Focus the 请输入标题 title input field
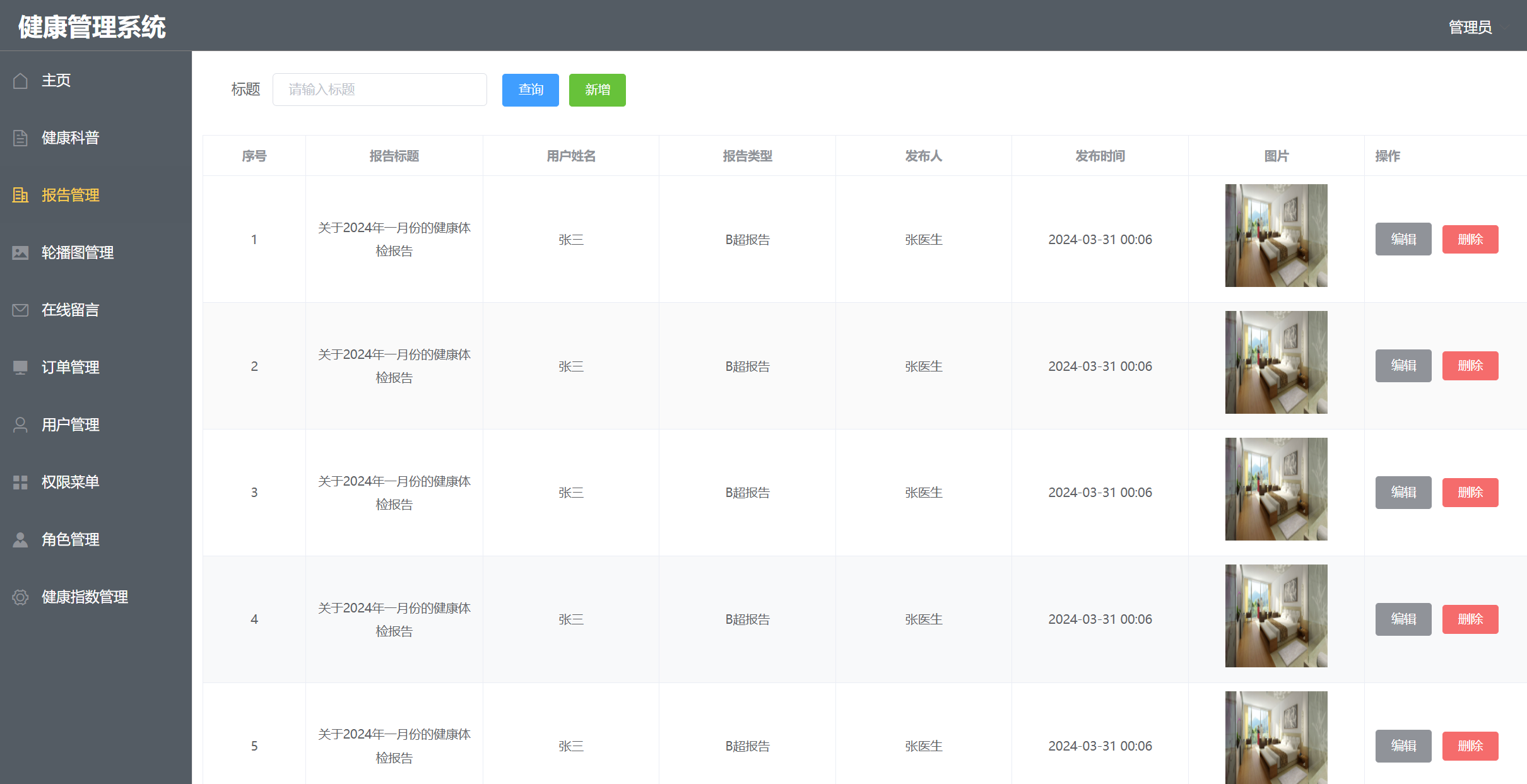The image size is (1527, 784). tap(379, 90)
